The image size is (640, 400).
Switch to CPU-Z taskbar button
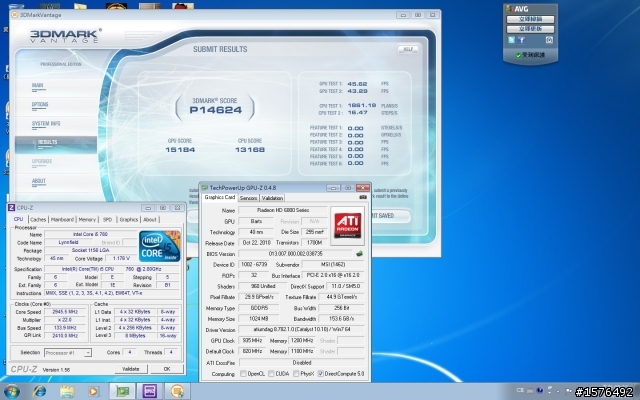[149, 392]
